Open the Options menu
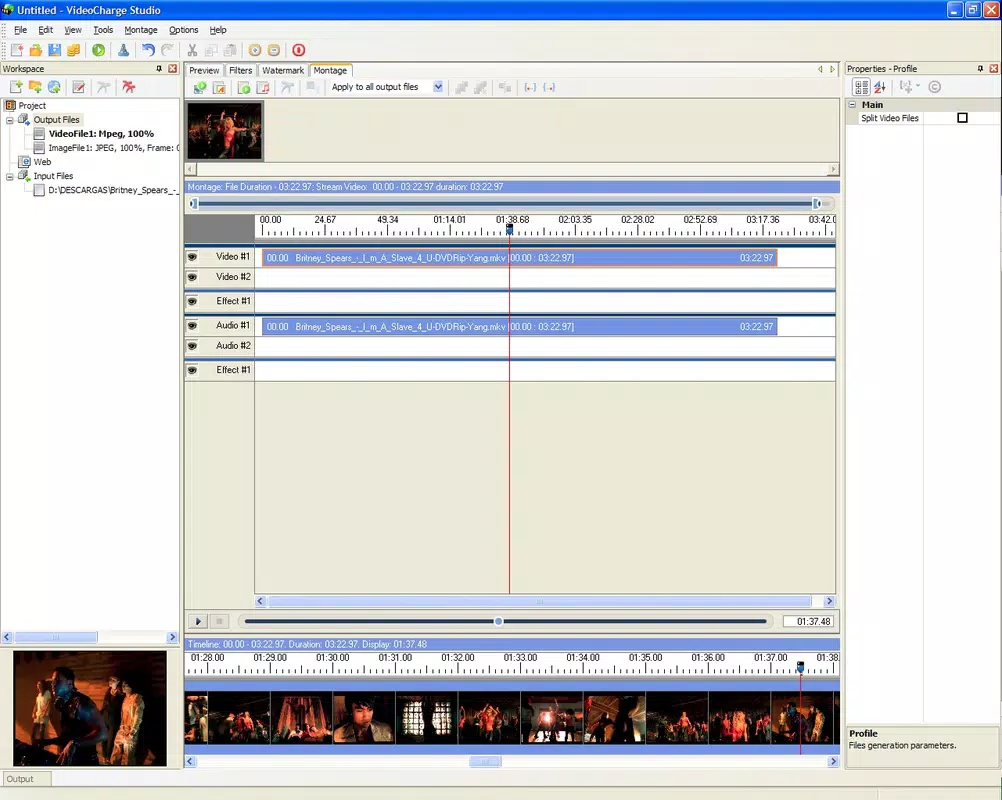 tap(183, 29)
